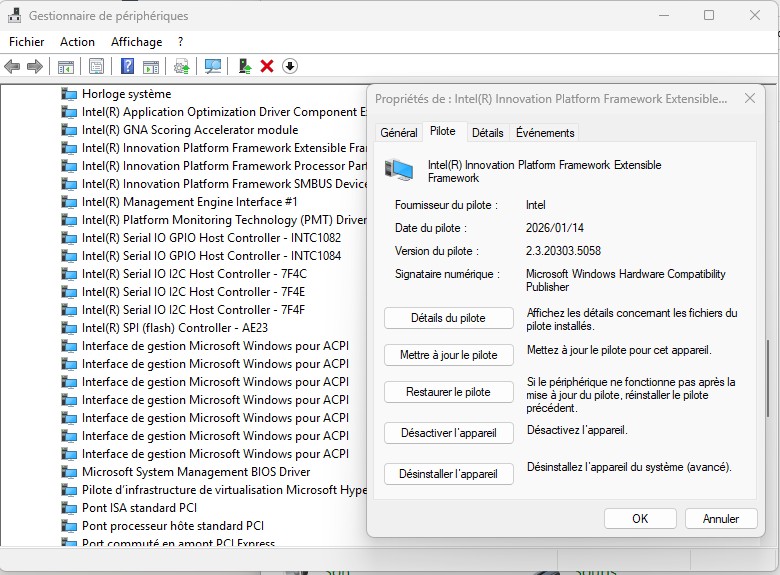Switch to the Général tab
Screen dimensions: 780x575
(399, 132)
